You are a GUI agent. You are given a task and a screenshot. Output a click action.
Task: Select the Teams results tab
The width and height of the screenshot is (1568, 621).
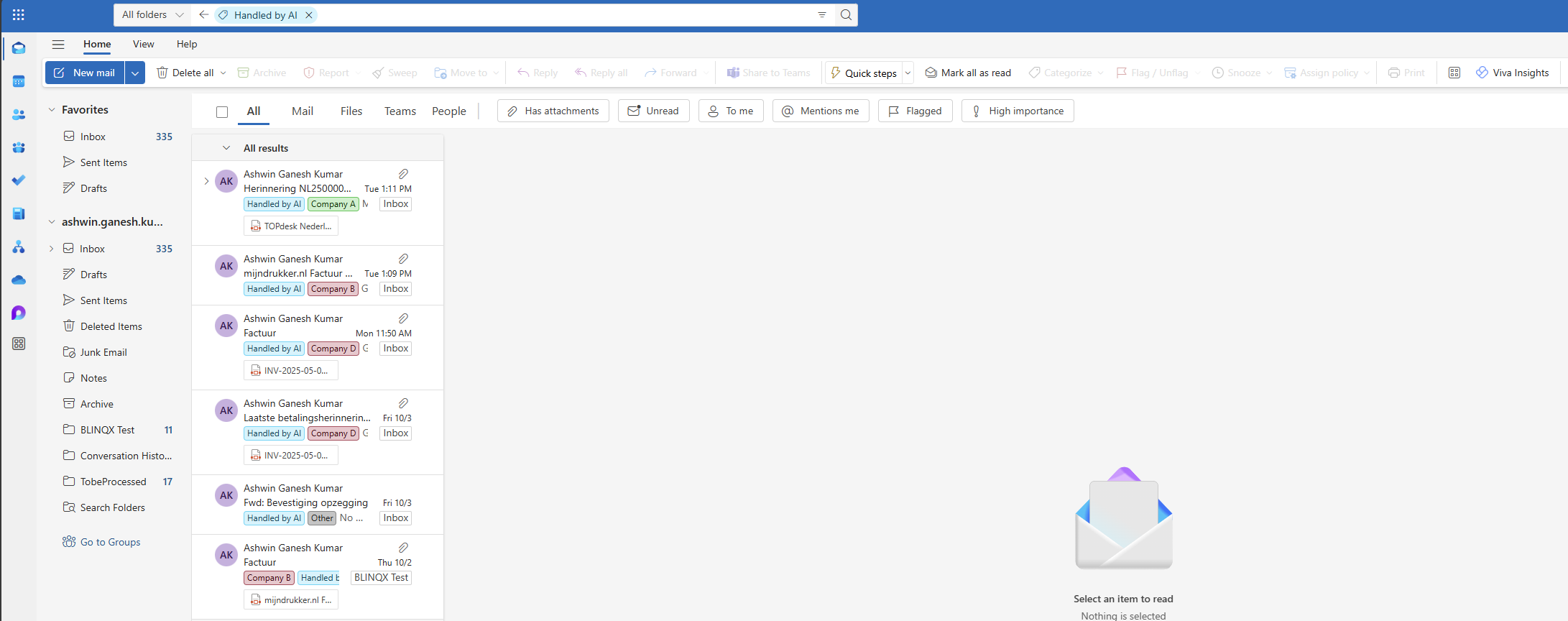pos(400,111)
